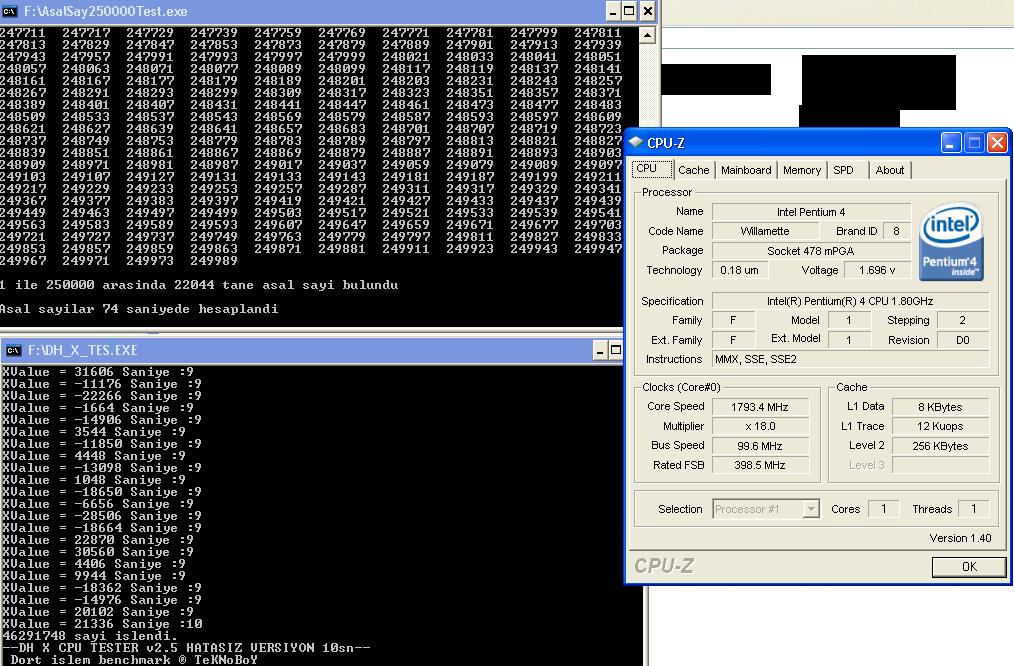The width and height of the screenshot is (1014, 666).
Task: Click the '8 KBytes' L1 Data value
Action: pyautogui.click(x=940, y=407)
